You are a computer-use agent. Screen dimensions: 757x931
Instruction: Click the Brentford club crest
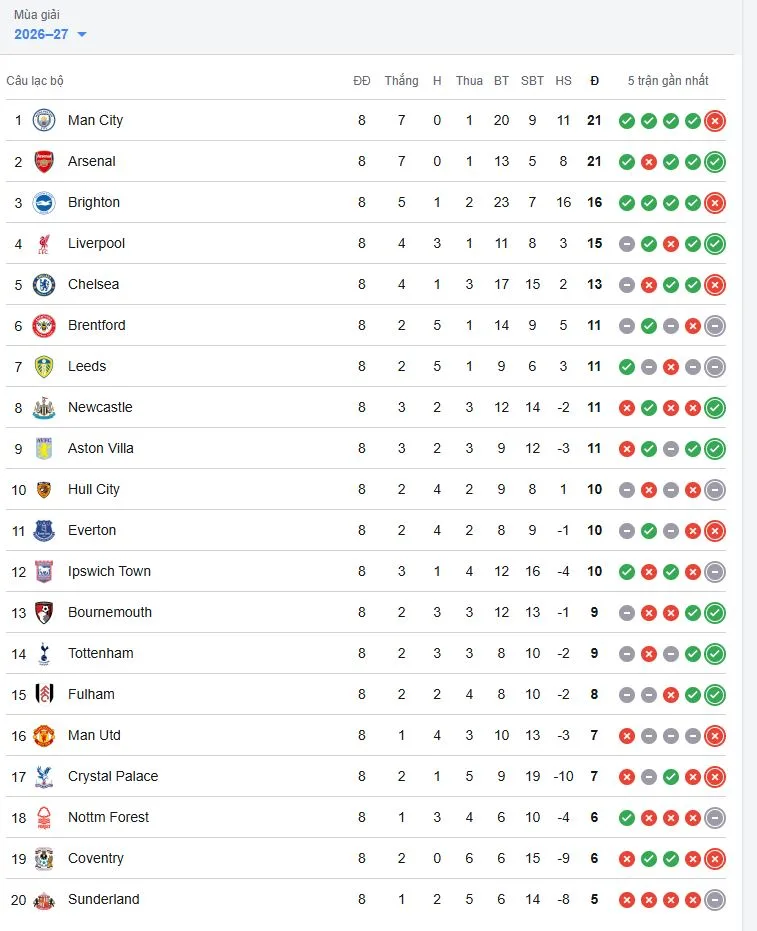coord(44,325)
